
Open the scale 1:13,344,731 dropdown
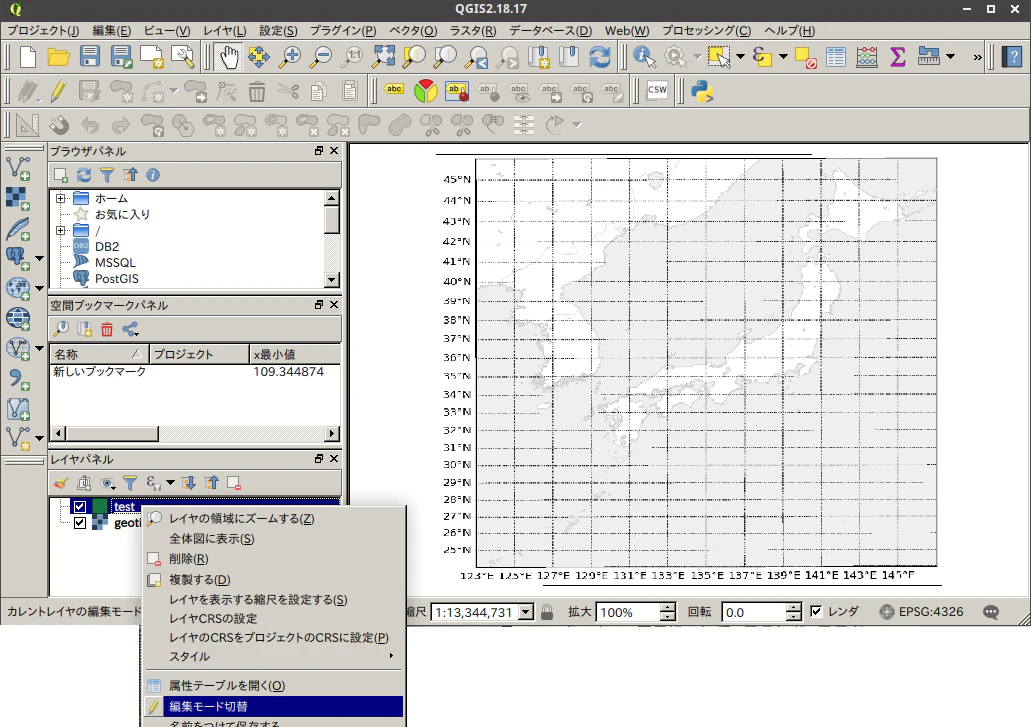tap(525, 612)
